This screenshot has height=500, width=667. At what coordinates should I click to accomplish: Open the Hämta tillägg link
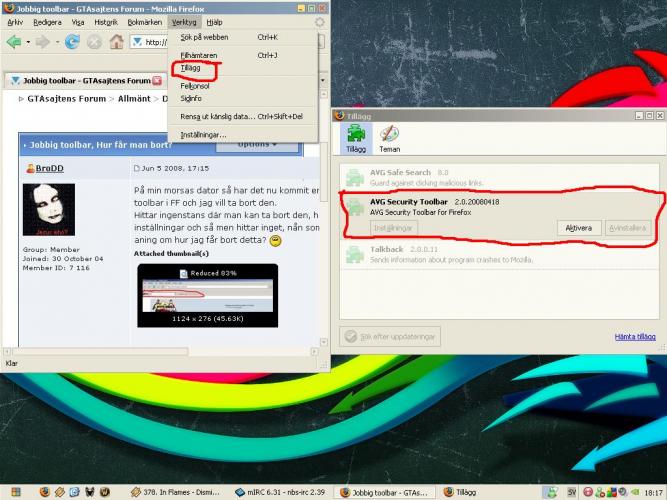coord(635,337)
